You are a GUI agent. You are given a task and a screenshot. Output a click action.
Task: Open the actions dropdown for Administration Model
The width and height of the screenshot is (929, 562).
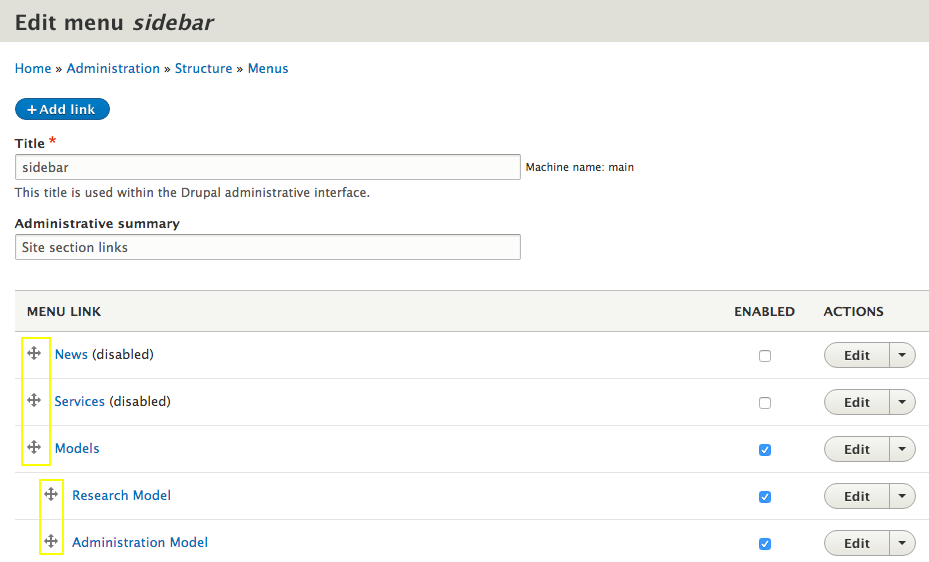point(902,543)
